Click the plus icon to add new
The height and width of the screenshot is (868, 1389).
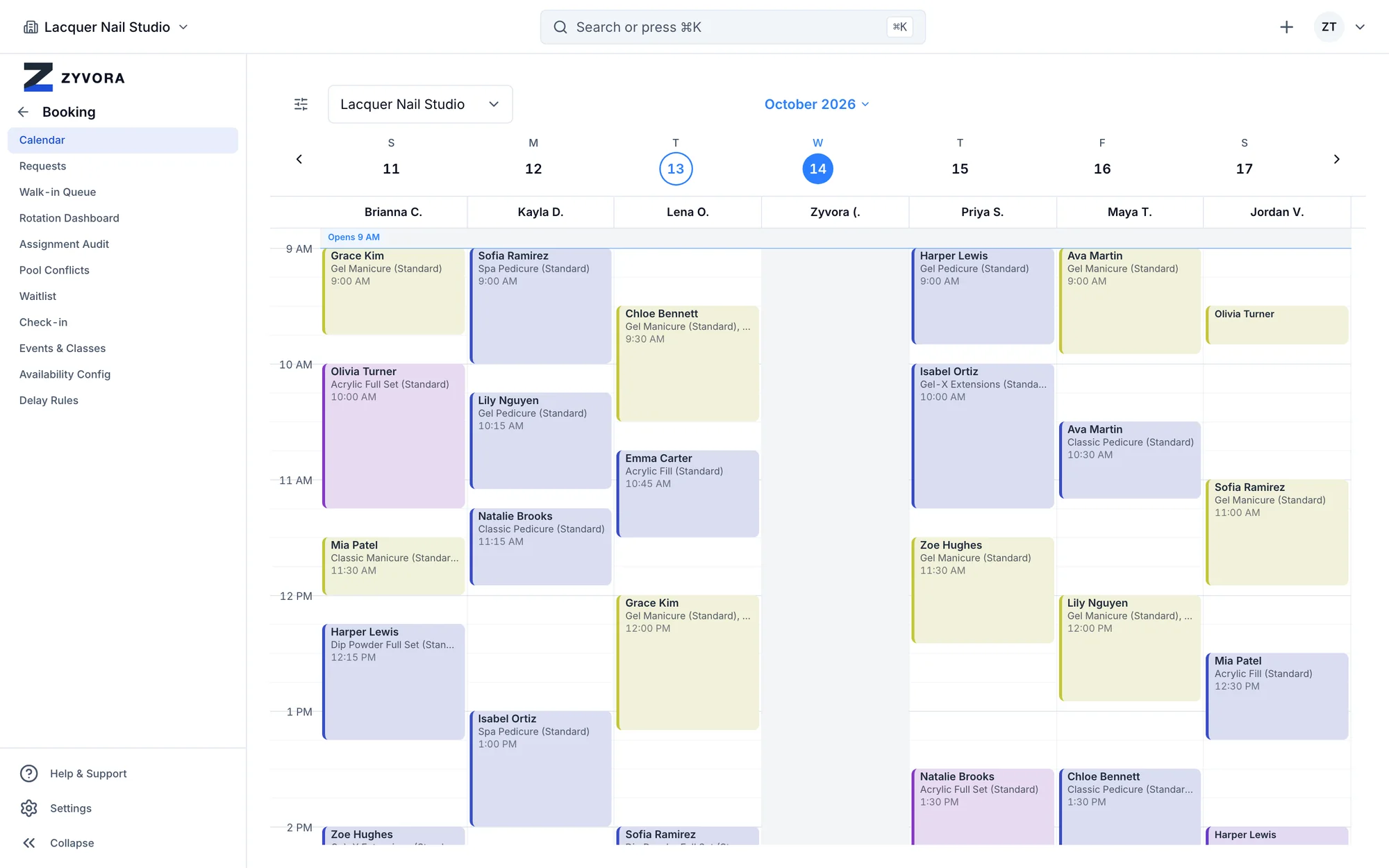pos(1286,27)
